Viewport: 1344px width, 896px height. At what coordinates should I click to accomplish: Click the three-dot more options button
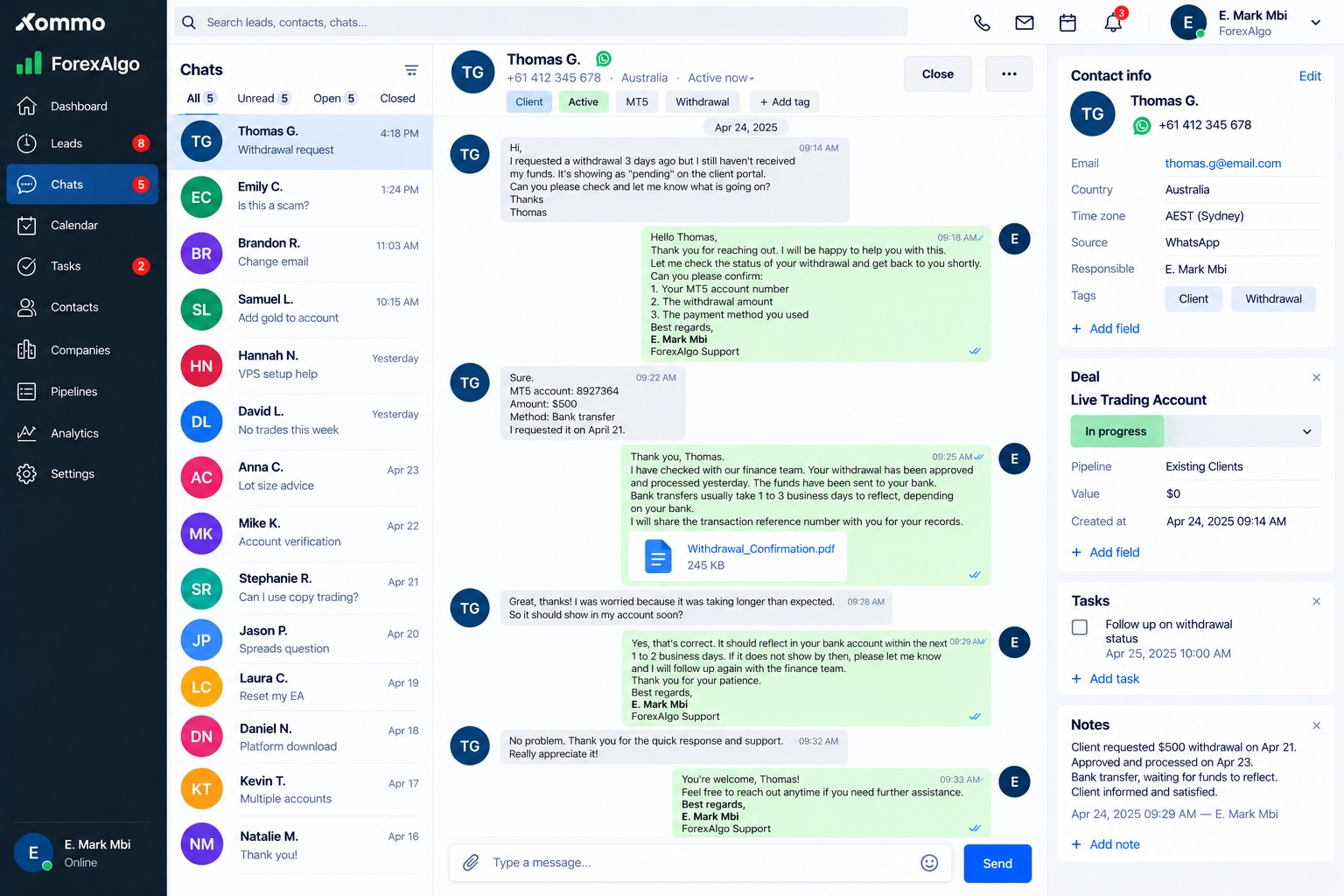pos(1009,74)
